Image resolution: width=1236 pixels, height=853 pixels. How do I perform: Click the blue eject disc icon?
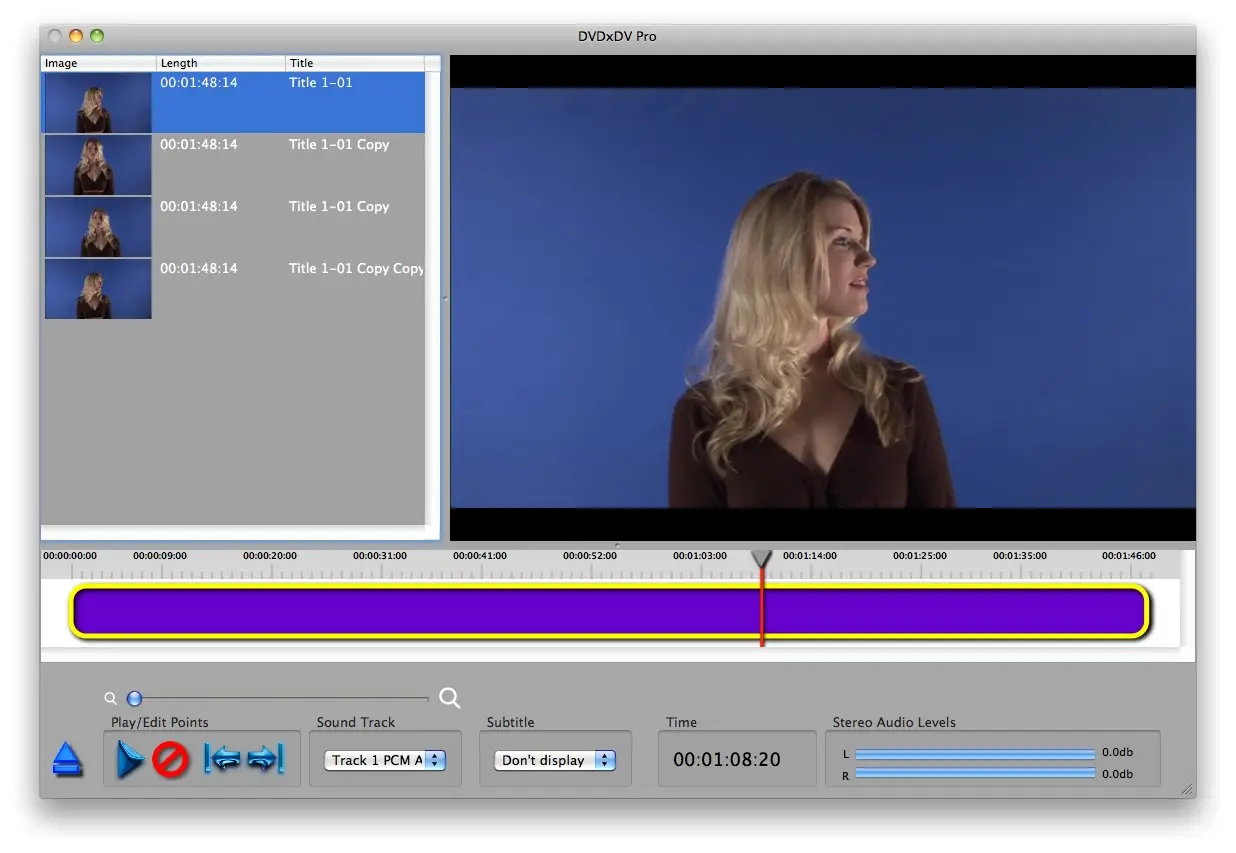click(x=67, y=760)
